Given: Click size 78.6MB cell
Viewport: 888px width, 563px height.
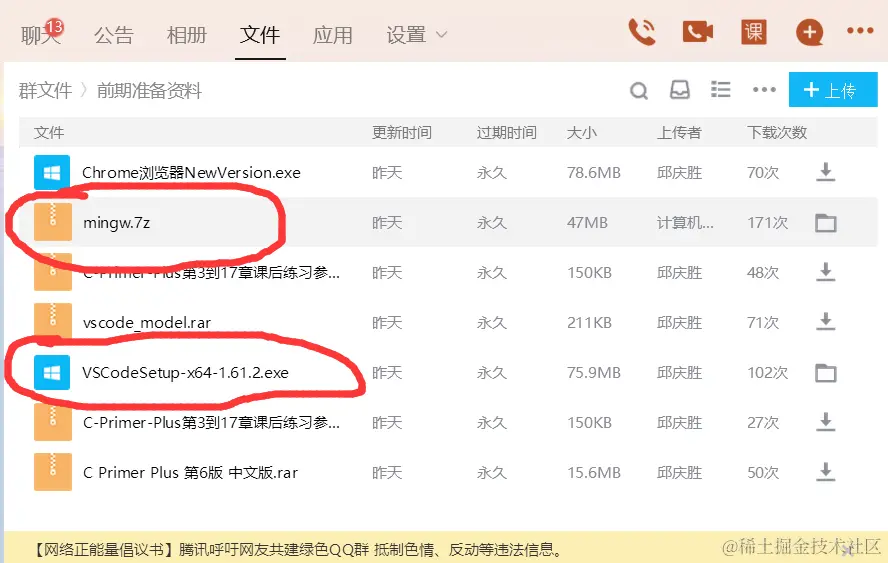Looking at the screenshot, I should tap(594, 172).
